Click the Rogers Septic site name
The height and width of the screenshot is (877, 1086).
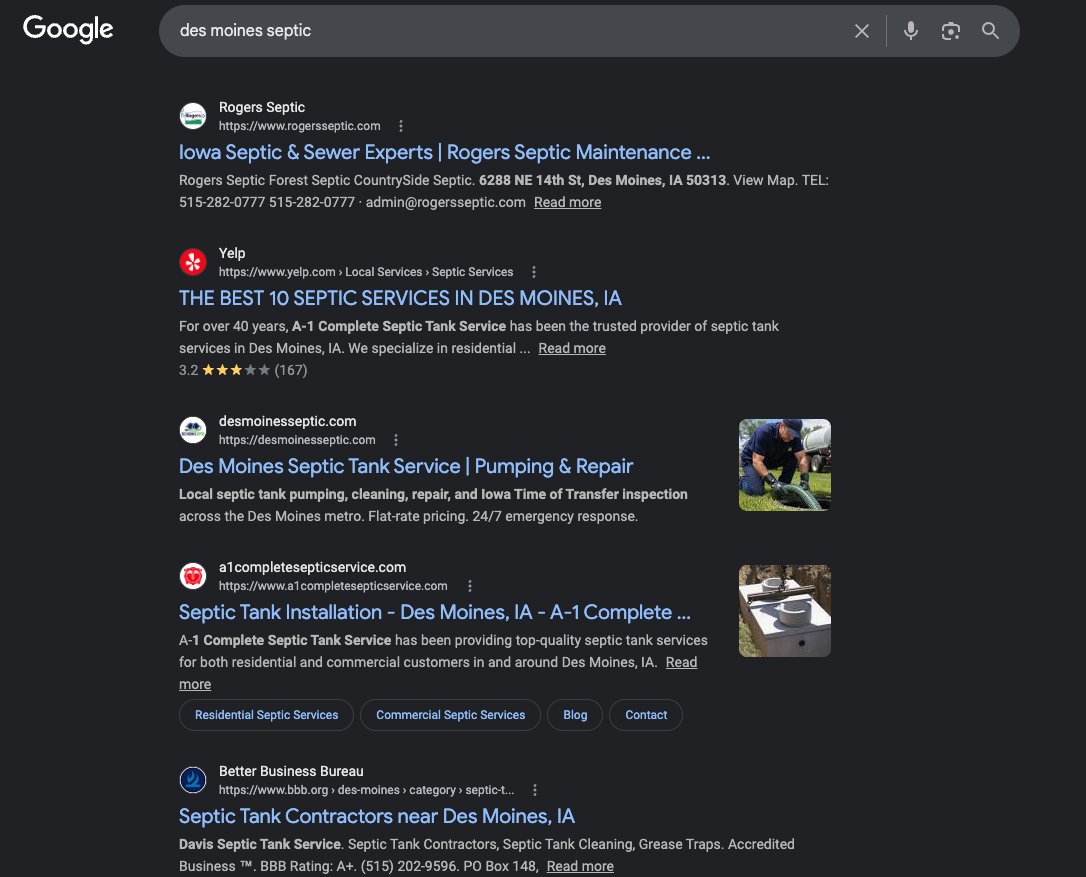point(262,107)
